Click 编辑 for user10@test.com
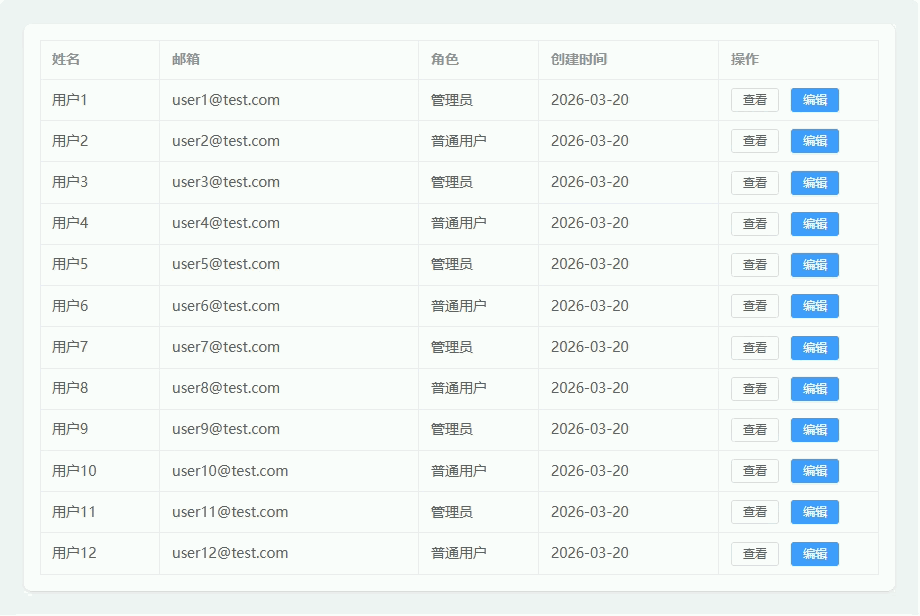The image size is (920, 616). point(814,471)
